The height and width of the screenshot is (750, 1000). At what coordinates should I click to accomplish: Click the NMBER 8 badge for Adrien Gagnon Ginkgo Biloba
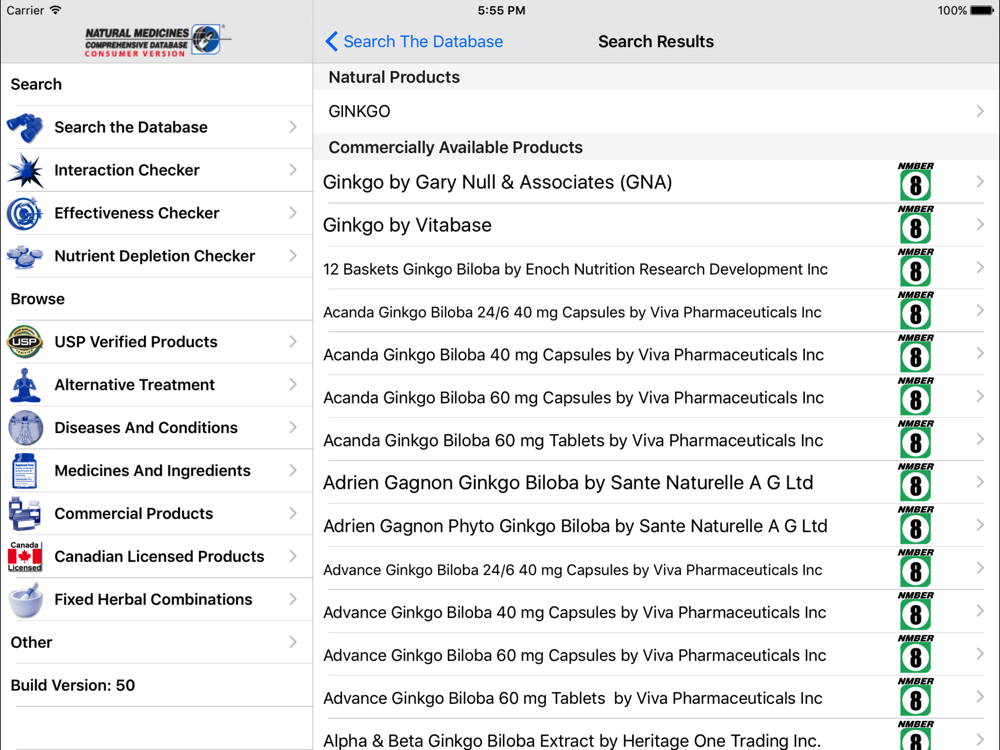(x=915, y=483)
